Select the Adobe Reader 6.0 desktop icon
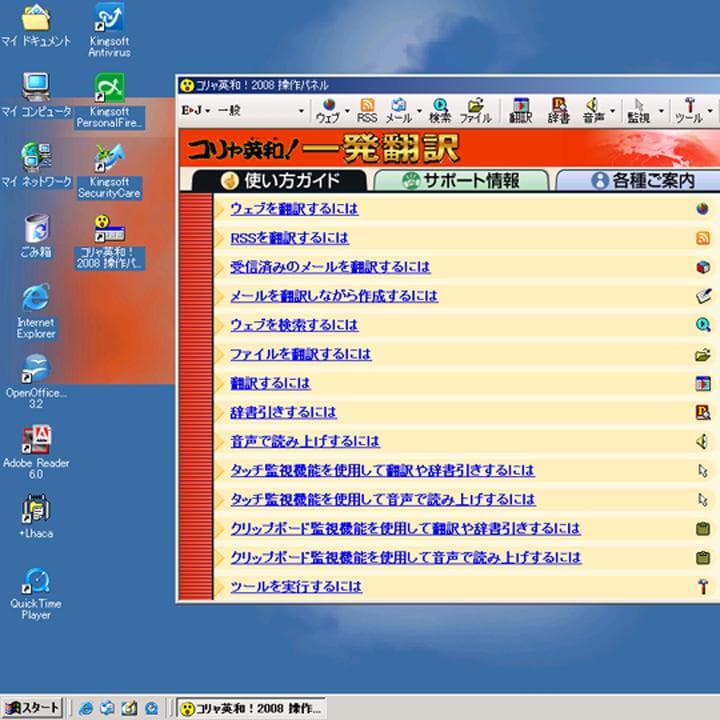 [x=36, y=452]
